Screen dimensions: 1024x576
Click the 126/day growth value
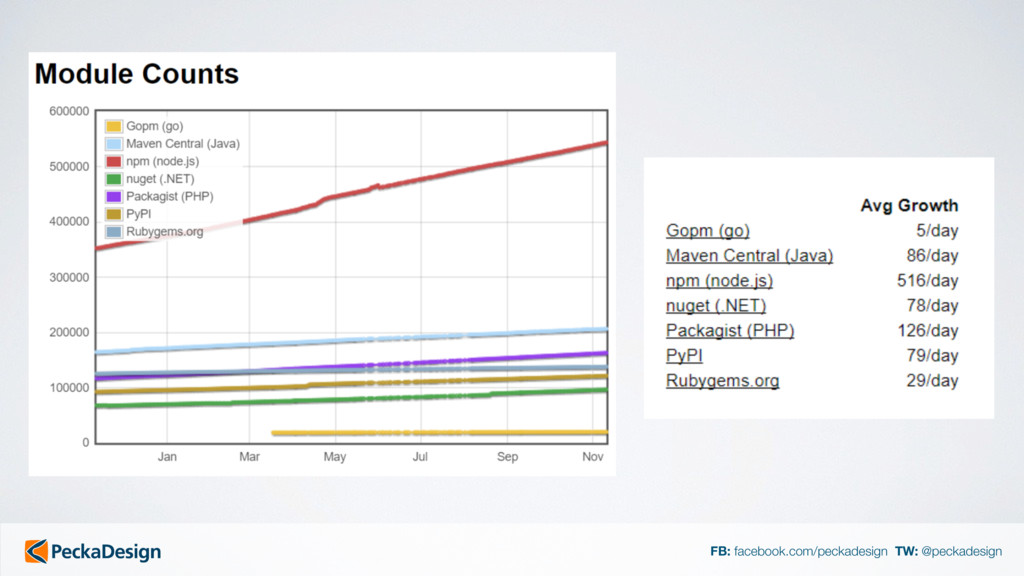pyautogui.click(x=927, y=330)
